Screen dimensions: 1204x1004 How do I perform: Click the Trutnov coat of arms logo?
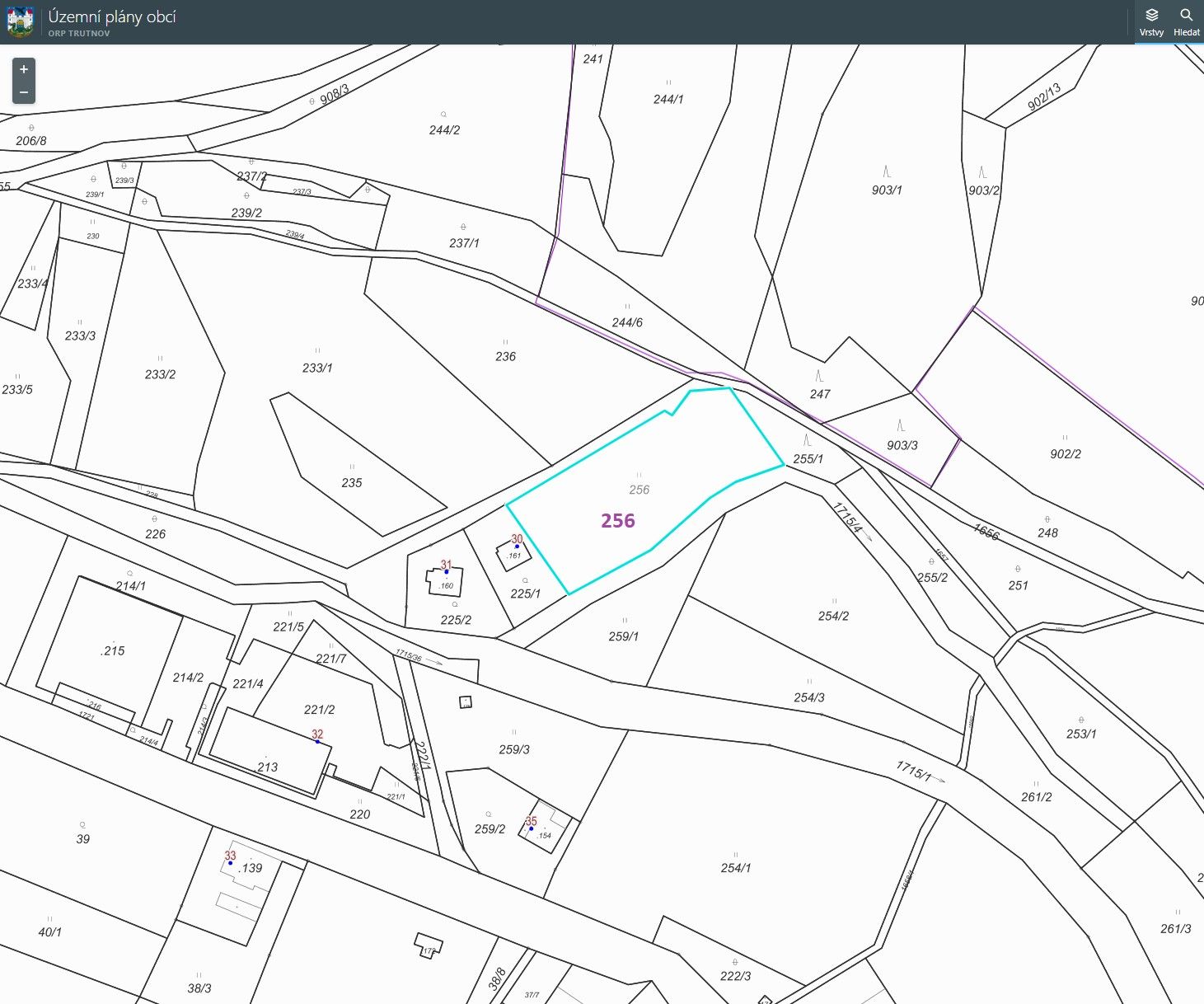point(21,22)
